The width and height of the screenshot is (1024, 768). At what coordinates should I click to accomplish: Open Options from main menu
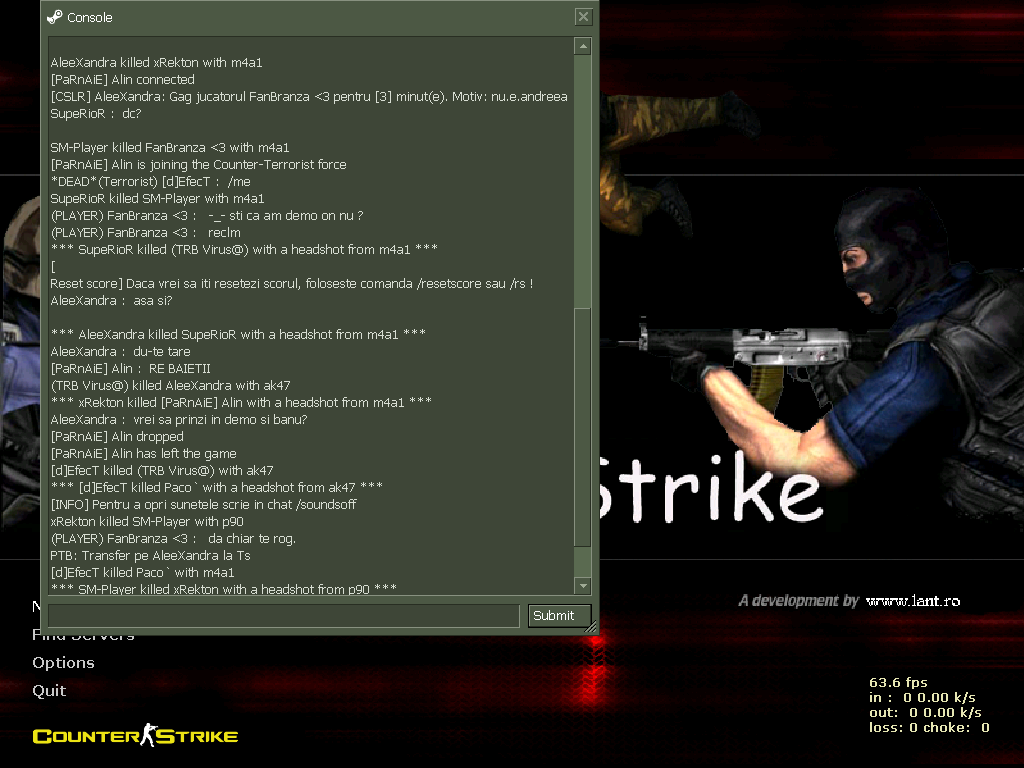coord(63,662)
